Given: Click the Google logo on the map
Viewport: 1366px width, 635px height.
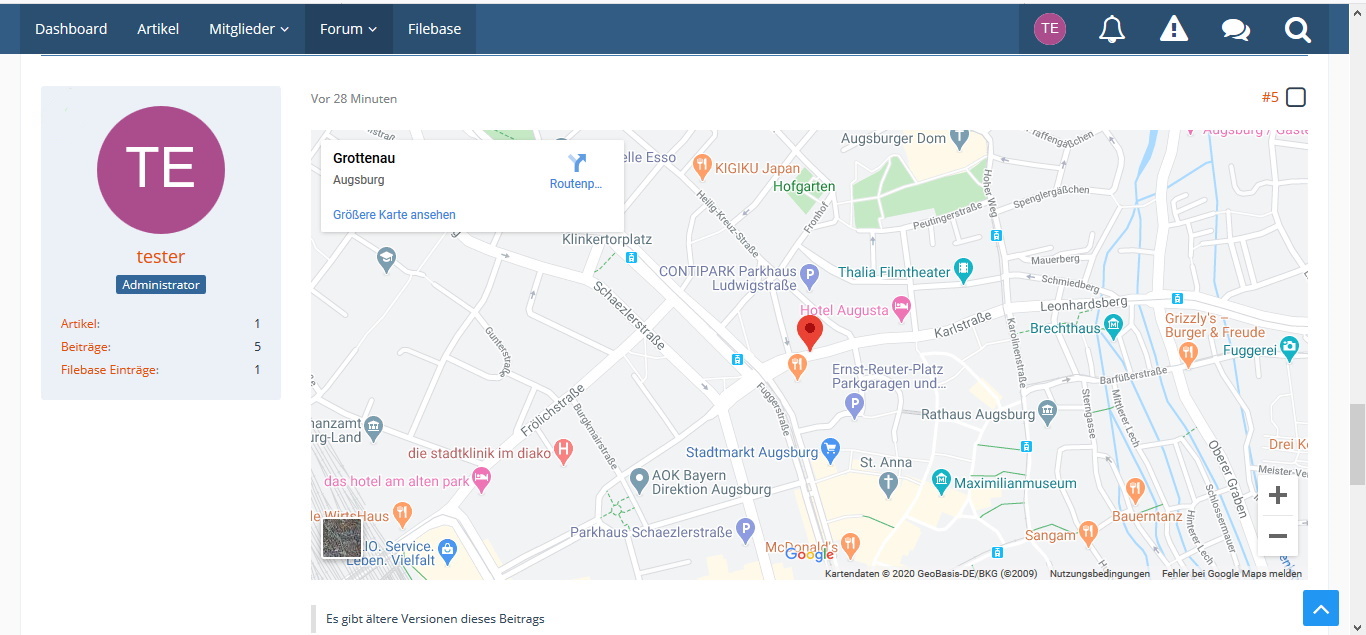Looking at the screenshot, I should pyautogui.click(x=809, y=554).
